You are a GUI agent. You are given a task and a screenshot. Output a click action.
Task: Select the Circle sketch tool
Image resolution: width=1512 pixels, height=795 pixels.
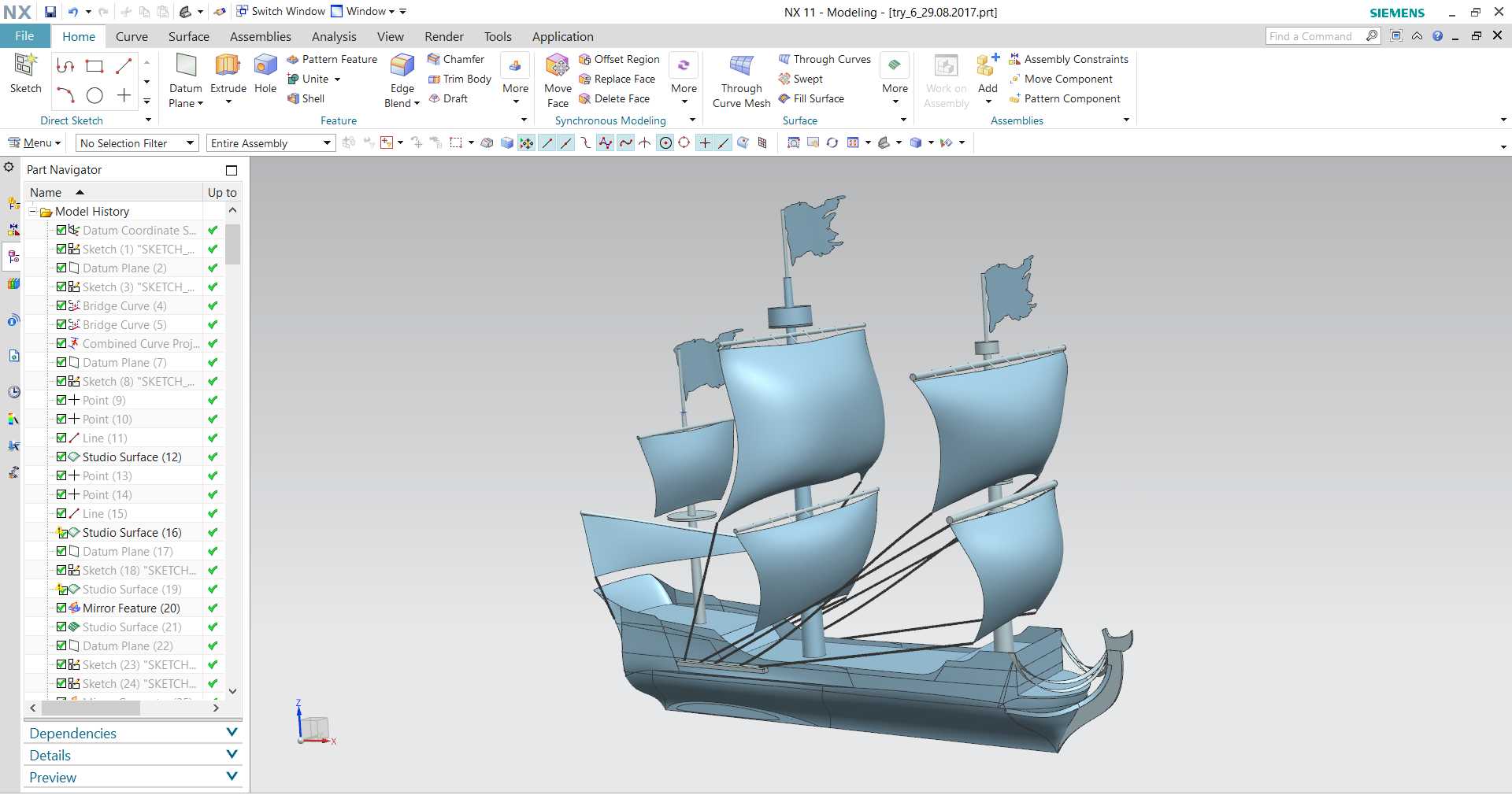pyautogui.click(x=94, y=96)
